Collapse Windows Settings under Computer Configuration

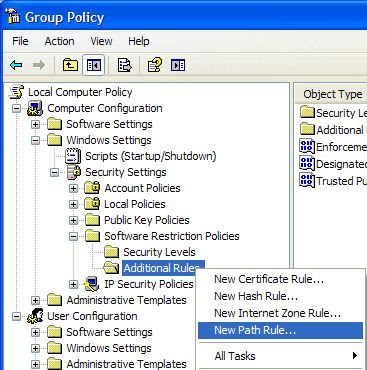point(35,140)
